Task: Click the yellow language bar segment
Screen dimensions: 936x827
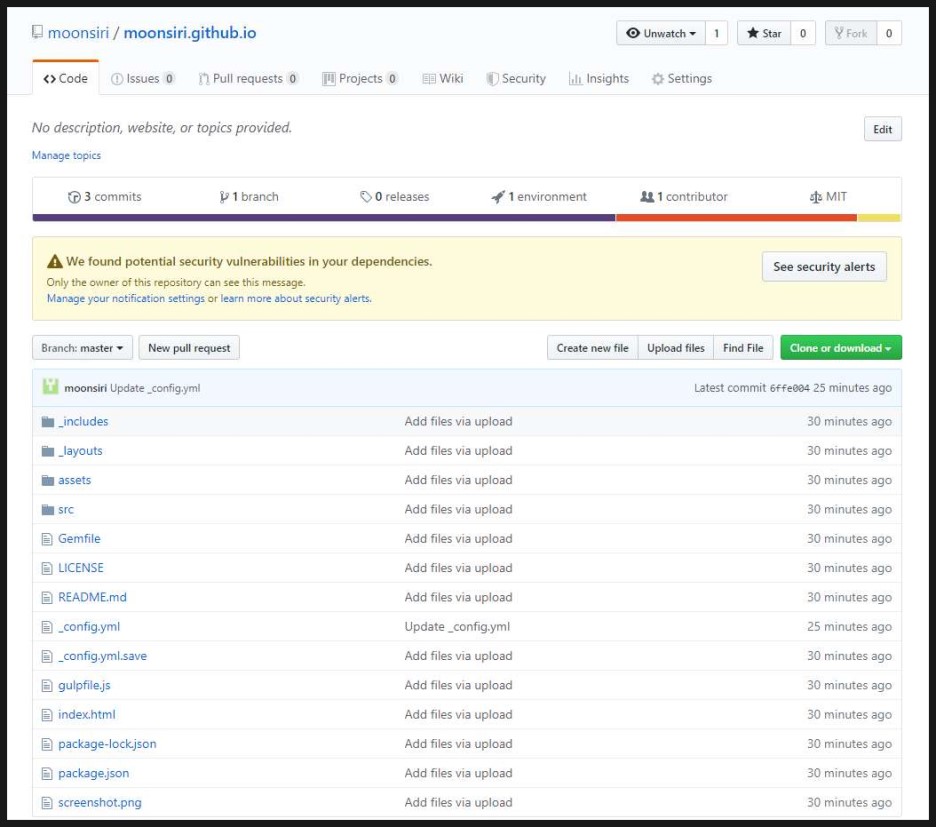Action: pyautogui.click(x=879, y=218)
